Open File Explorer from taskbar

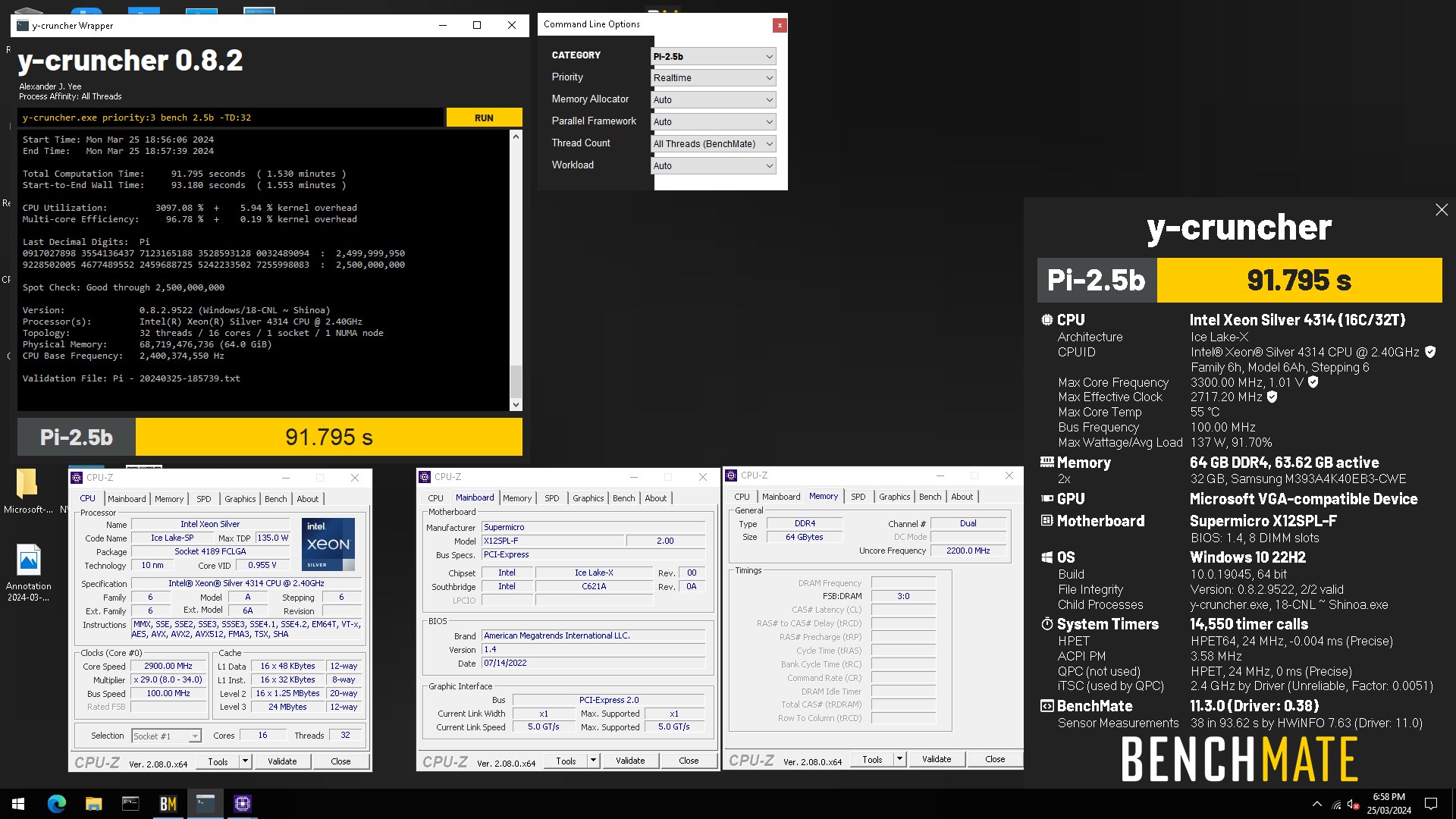click(94, 804)
